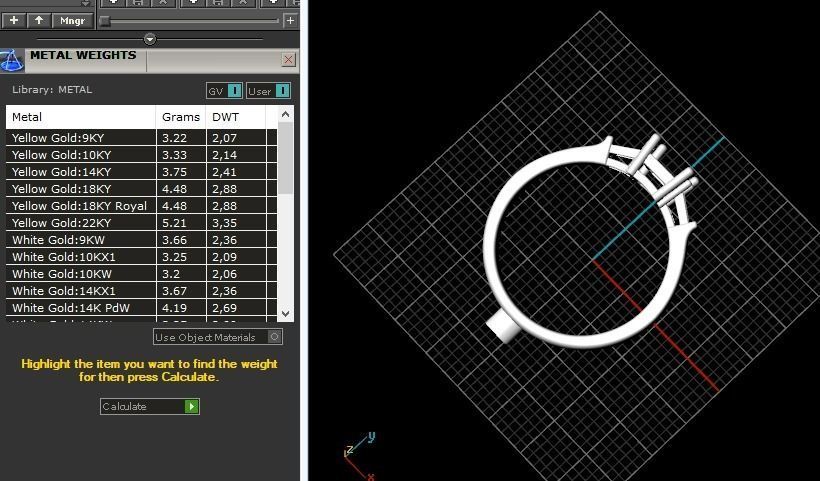Open the Mngr manager button

pyautogui.click(x=73, y=21)
